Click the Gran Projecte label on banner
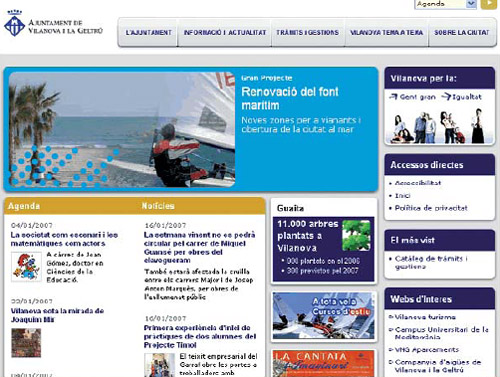This screenshot has width=500, height=377. pyautogui.click(x=267, y=78)
